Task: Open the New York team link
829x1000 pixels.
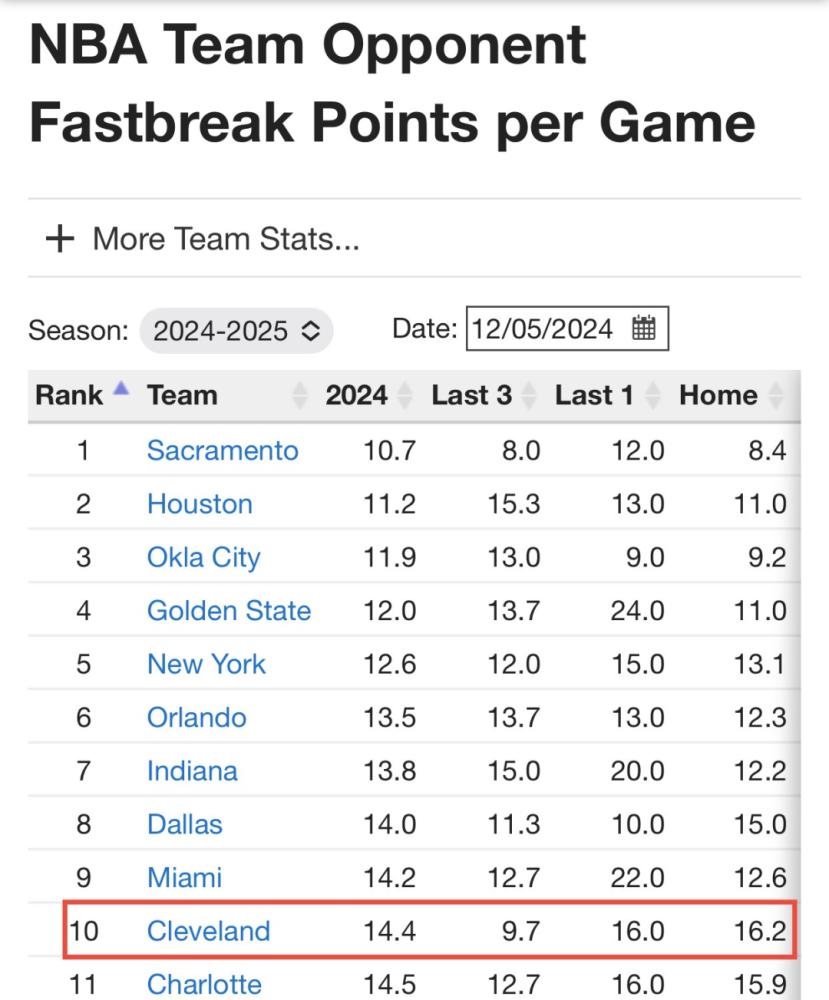Action: (x=206, y=665)
